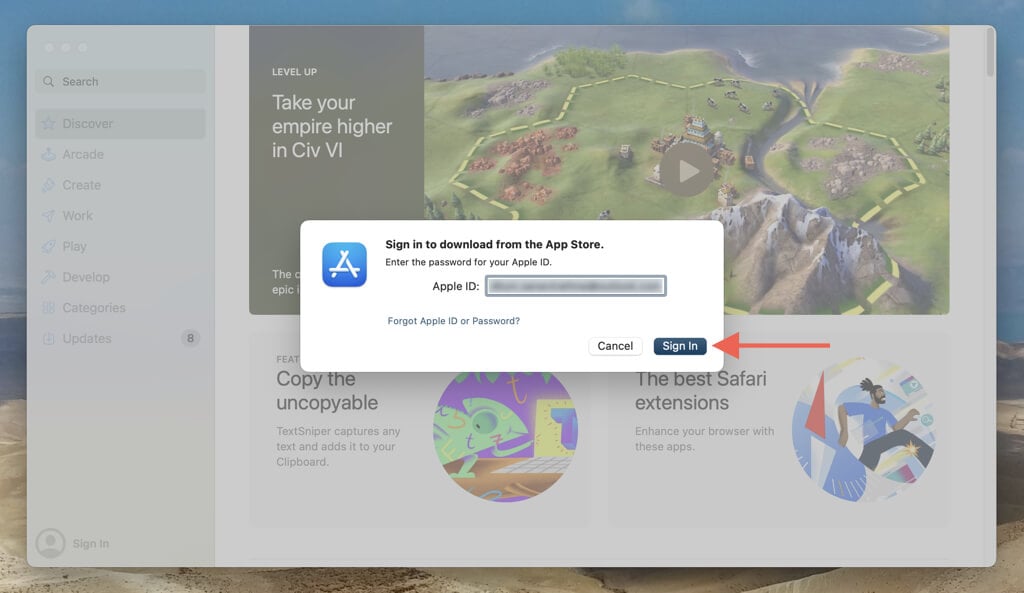Click the Sign In label in the sidebar
This screenshot has width=1024, height=593.
(91, 543)
